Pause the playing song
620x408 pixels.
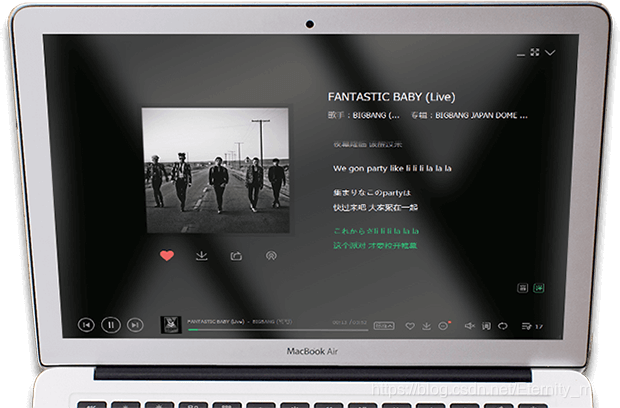(111, 325)
